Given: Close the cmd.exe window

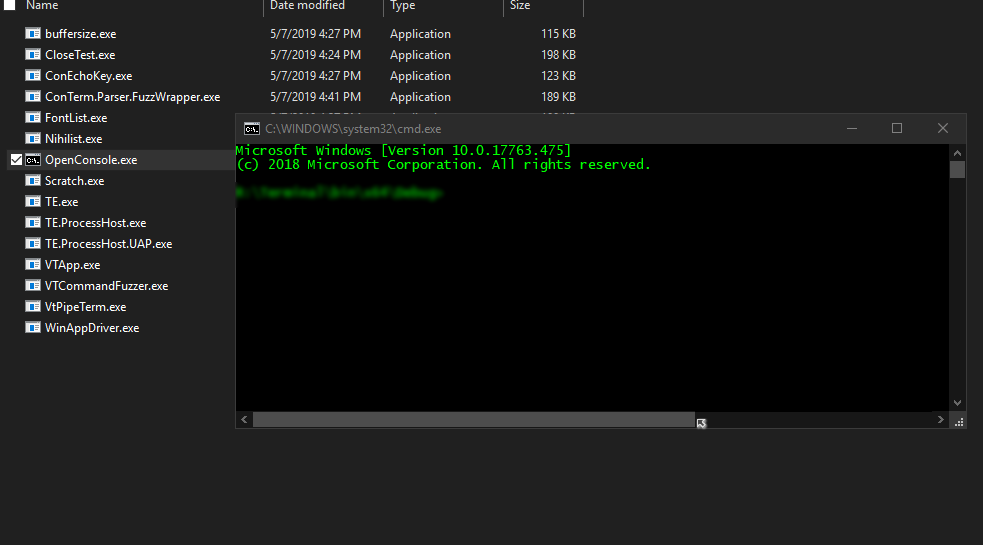Looking at the screenshot, I should 943,129.
